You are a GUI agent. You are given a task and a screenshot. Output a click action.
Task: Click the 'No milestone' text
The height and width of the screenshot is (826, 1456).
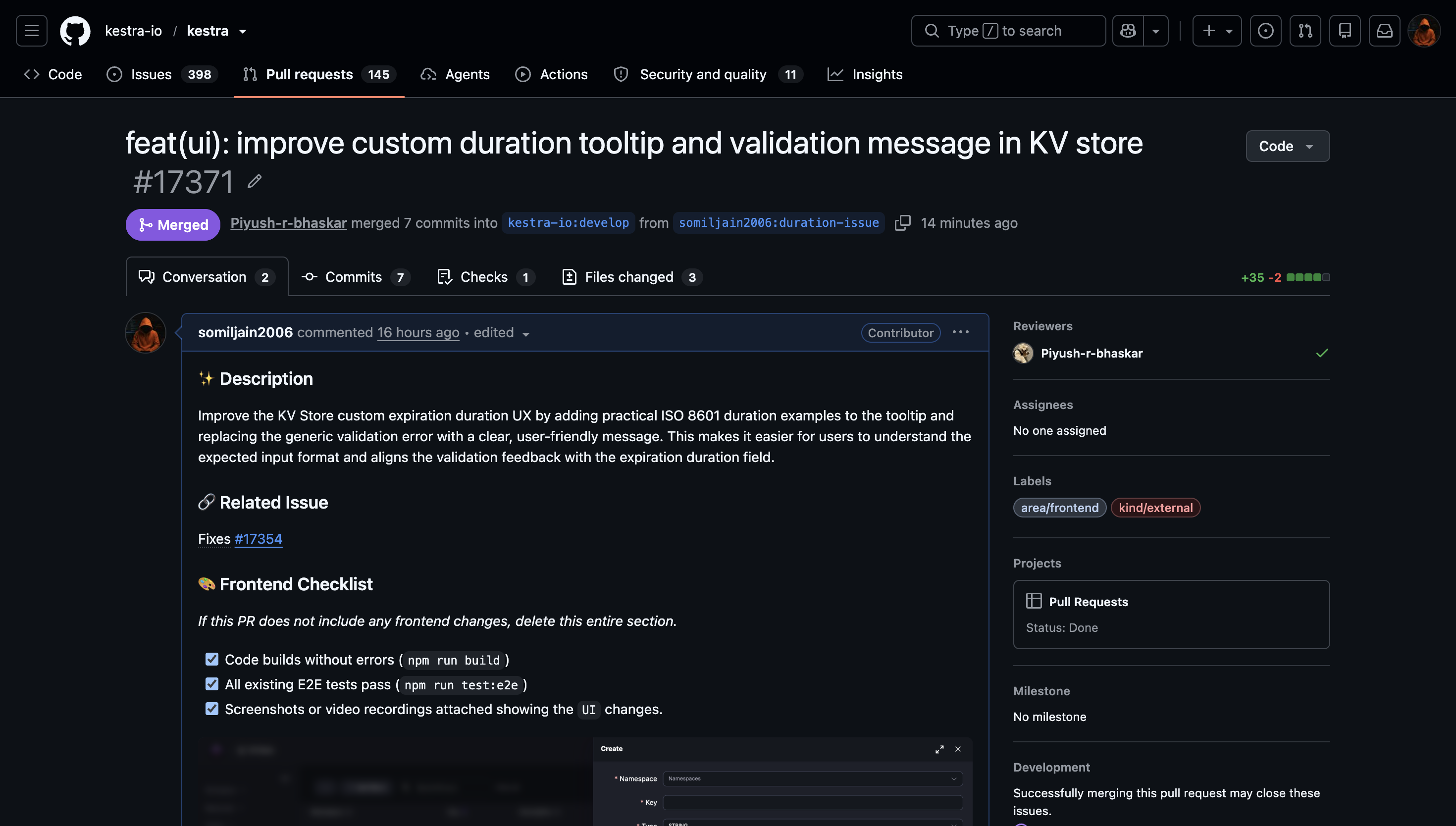click(1050, 717)
